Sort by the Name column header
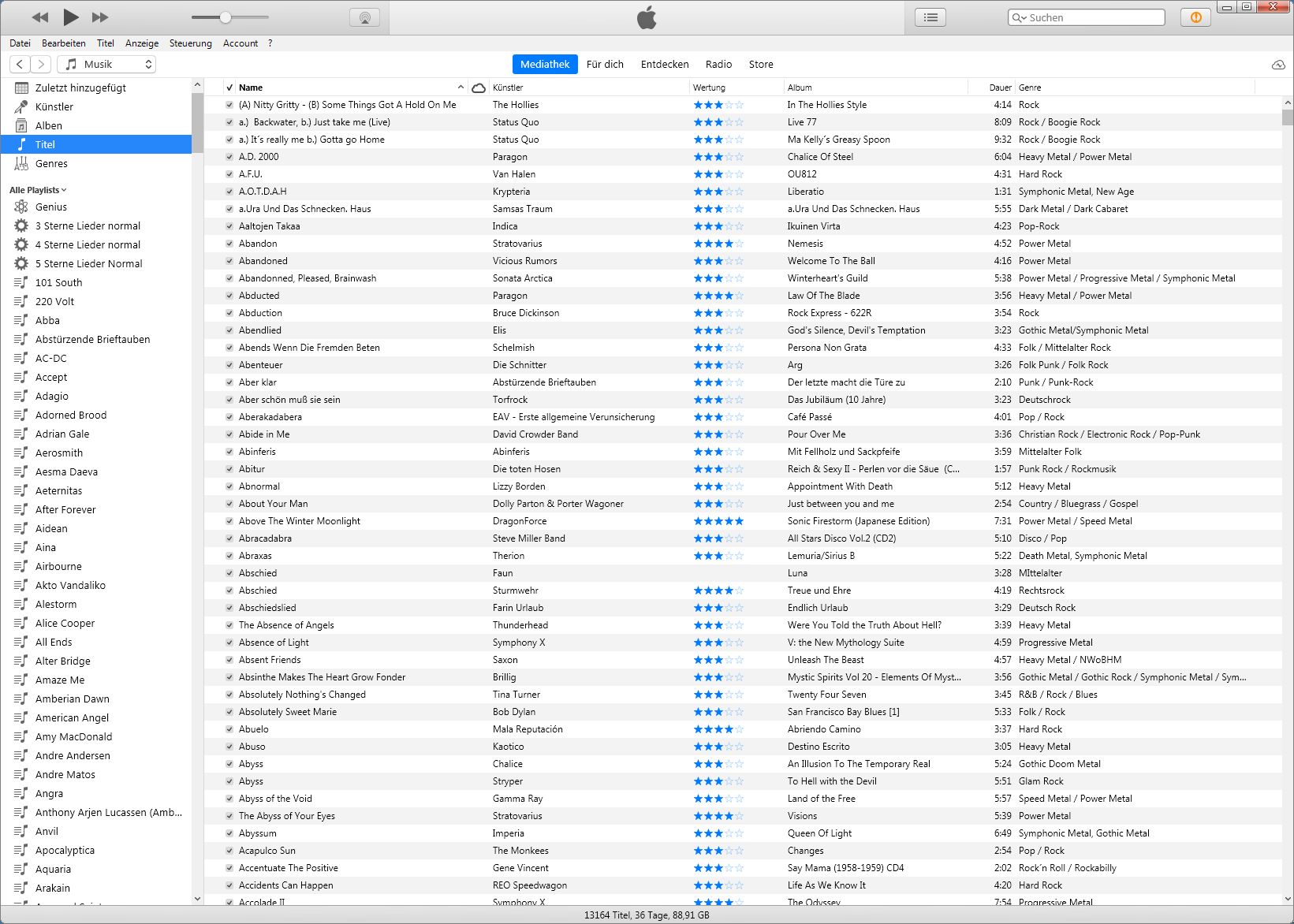The image size is (1294, 924). [352, 88]
